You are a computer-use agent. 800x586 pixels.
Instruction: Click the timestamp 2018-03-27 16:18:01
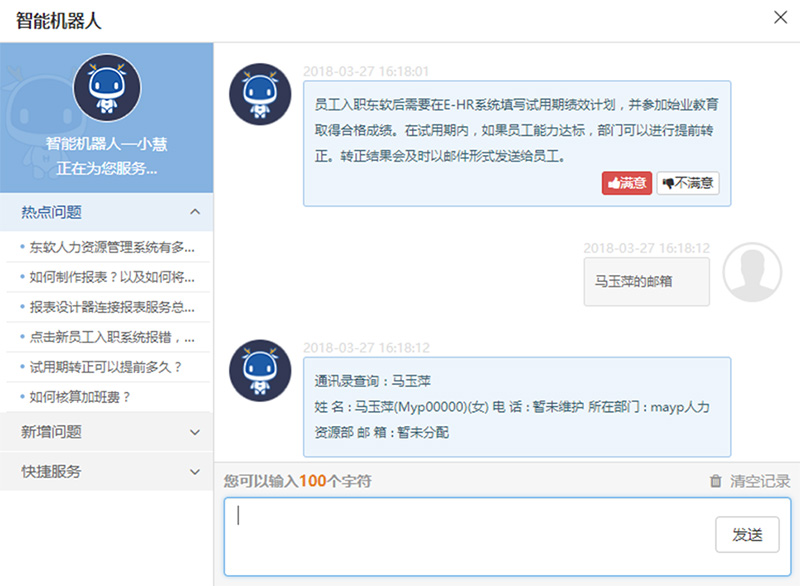(366, 71)
